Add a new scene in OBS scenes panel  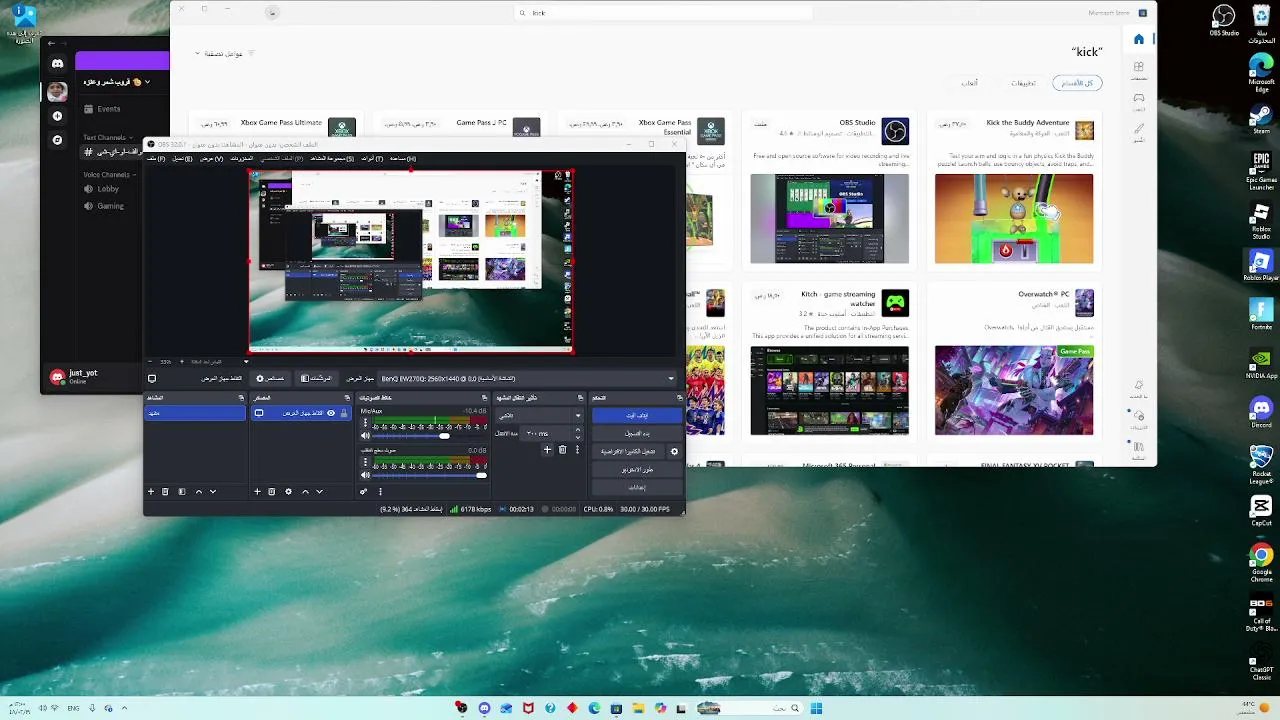151,492
